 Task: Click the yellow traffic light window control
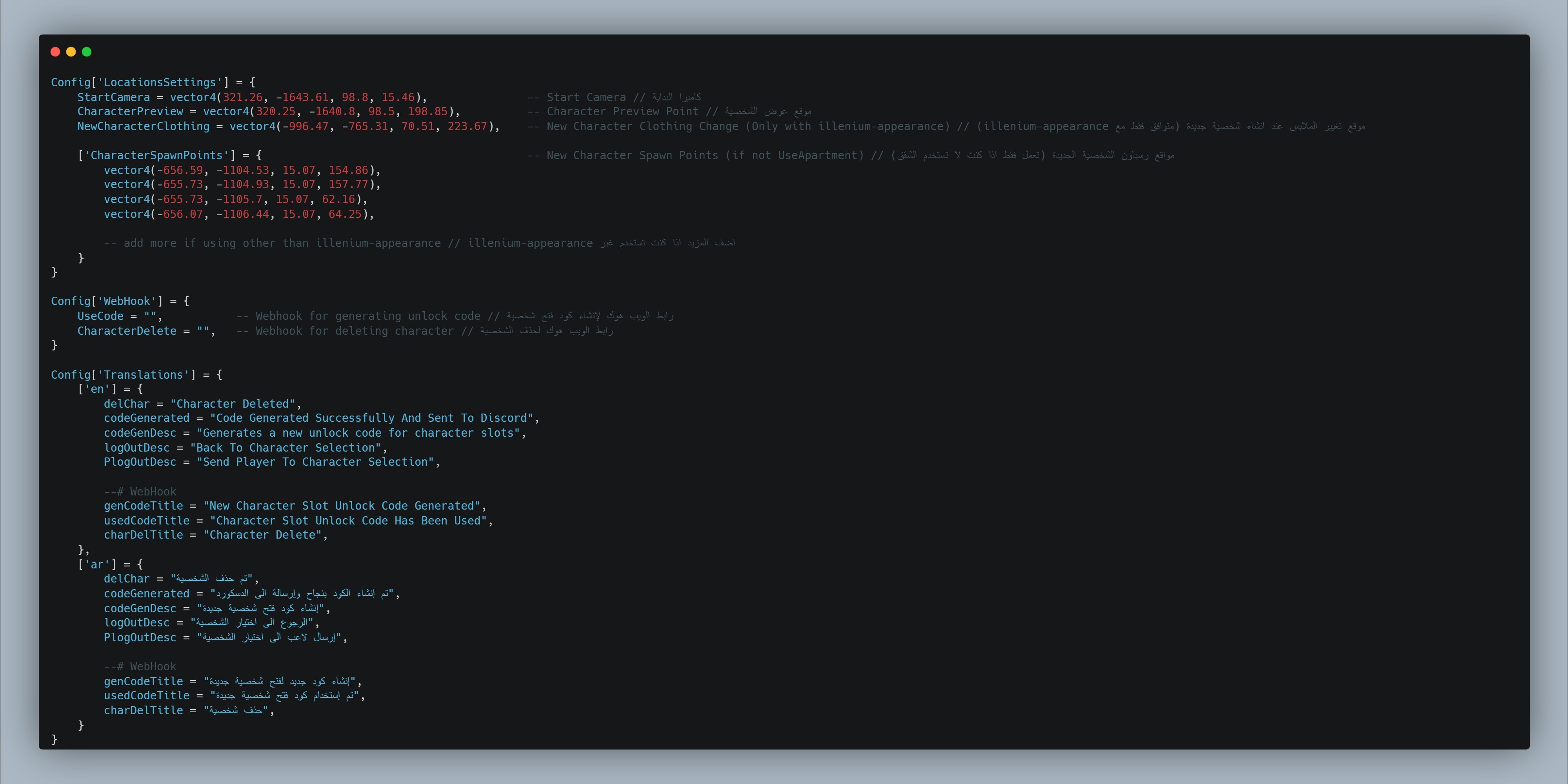71,52
